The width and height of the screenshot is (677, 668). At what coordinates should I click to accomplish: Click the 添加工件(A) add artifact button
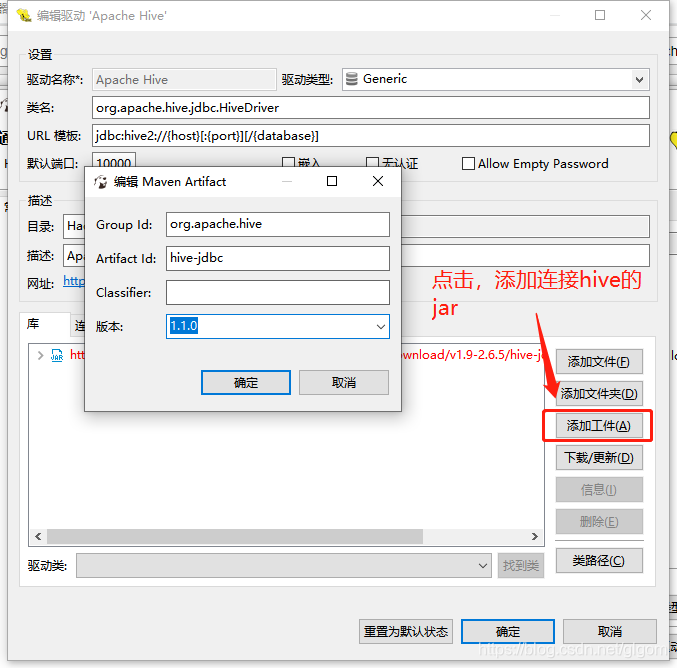click(599, 426)
